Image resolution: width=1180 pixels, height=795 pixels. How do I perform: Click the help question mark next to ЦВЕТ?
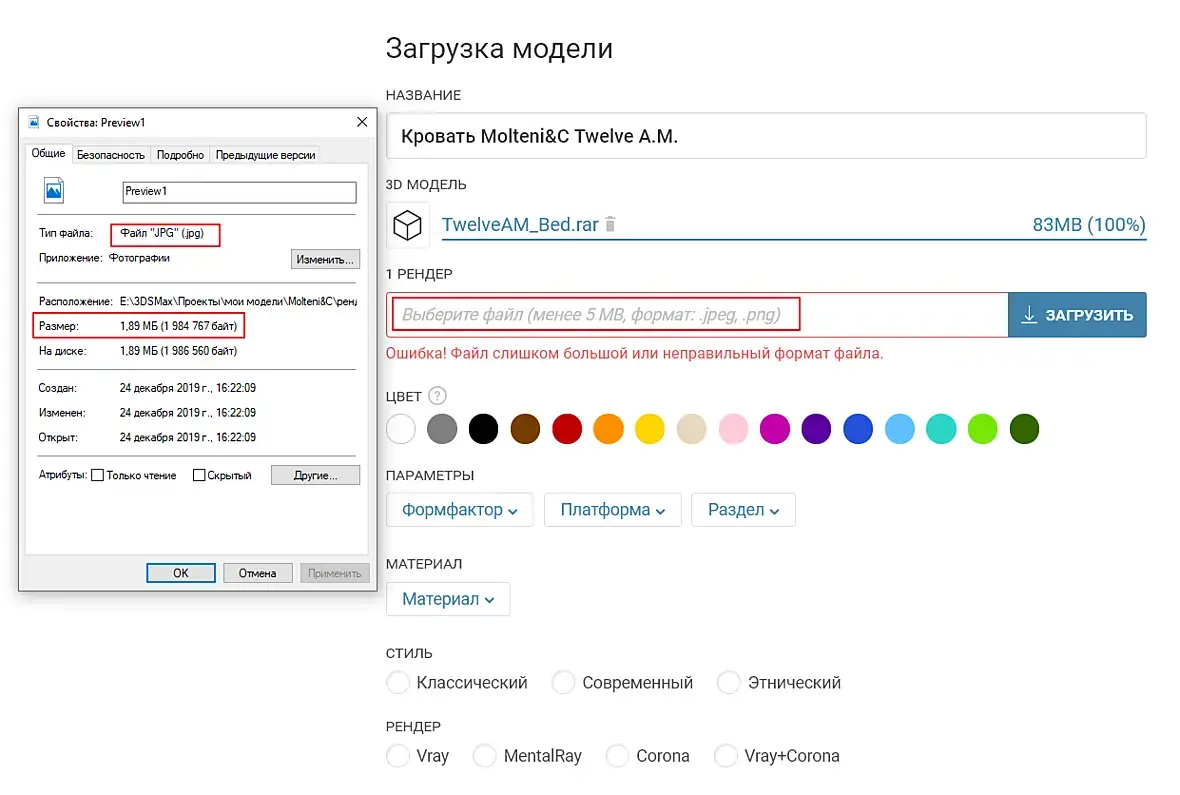click(x=437, y=395)
